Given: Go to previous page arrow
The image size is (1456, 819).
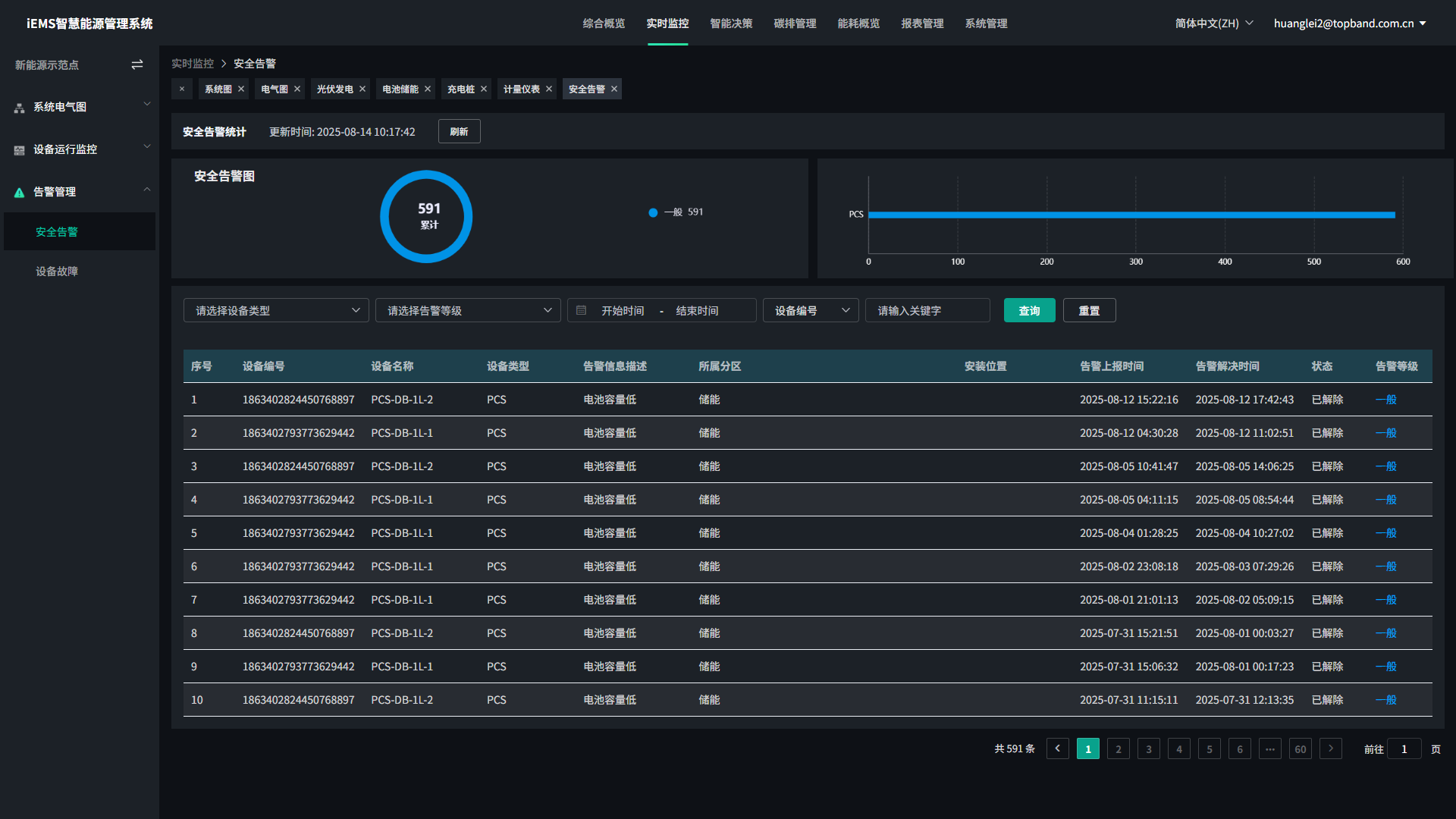Looking at the screenshot, I should click(1058, 748).
